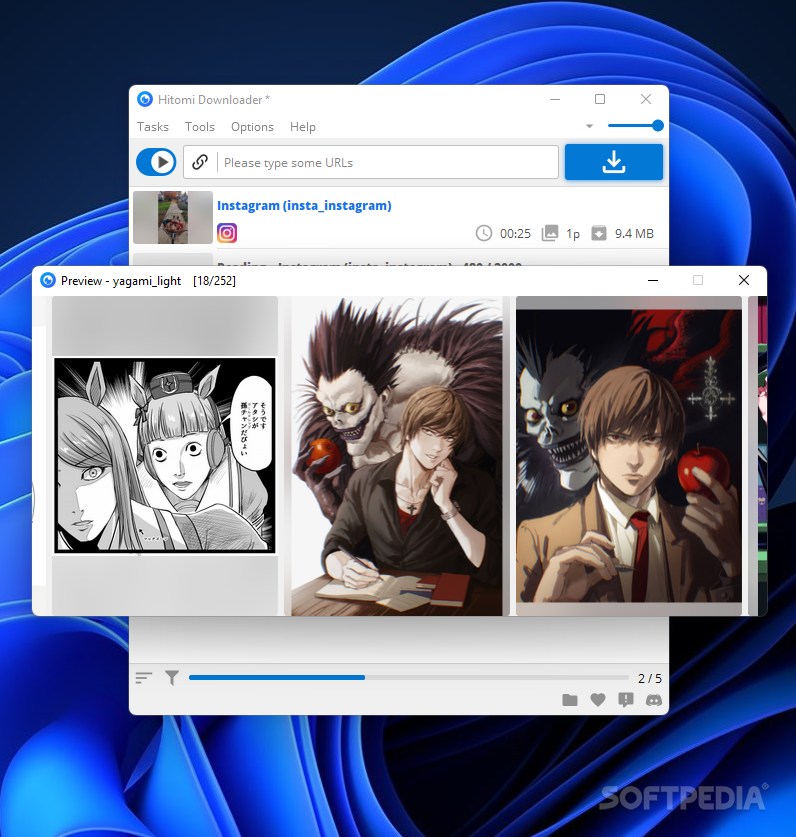Minimize the Preview window
Image resolution: width=796 pixels, height=837 pixels.
pyautogui.click(x=652, y=280)
